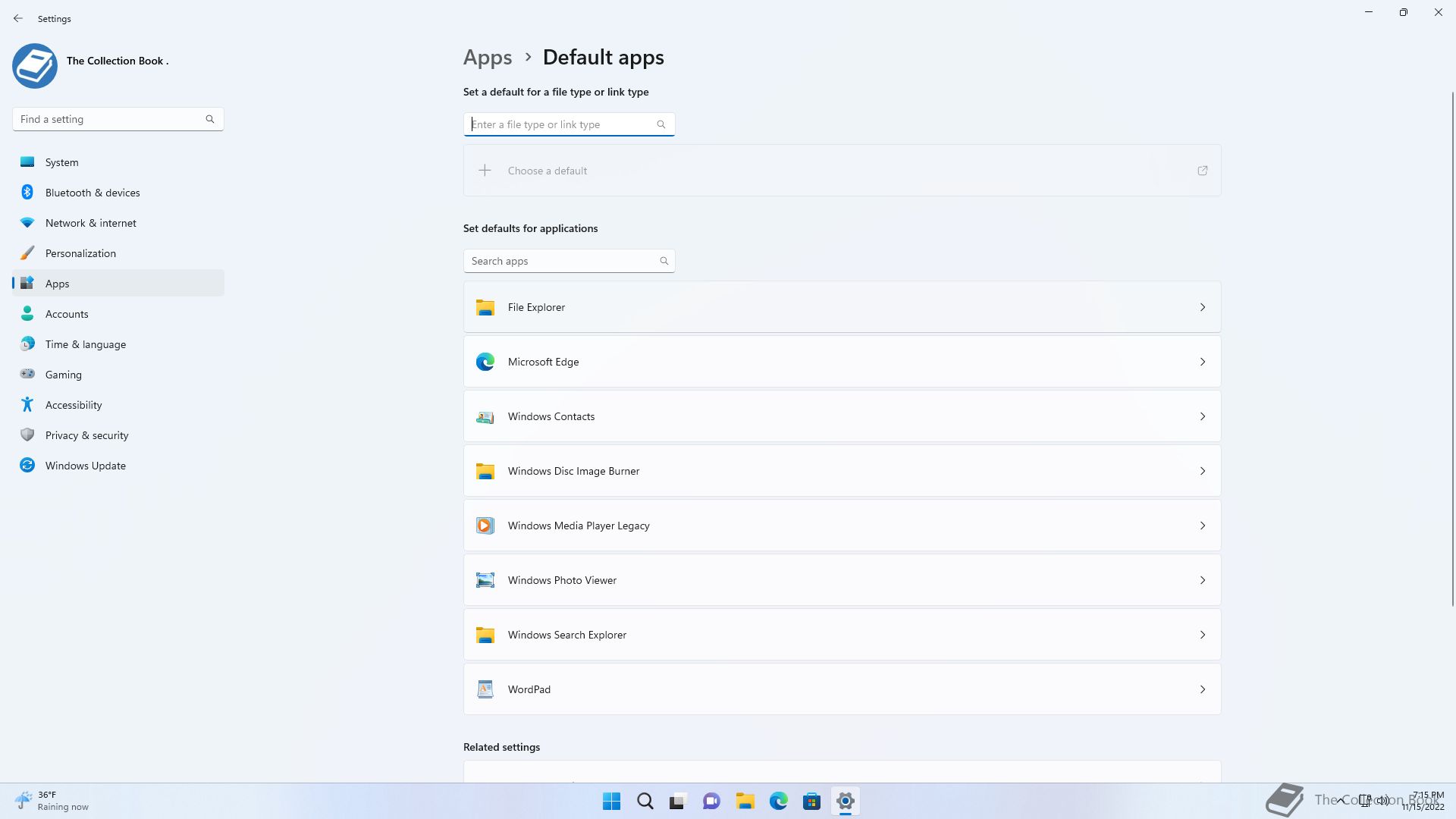1456x819 pixels.
Task: Open the Windows Start menu
Action: (x=611, y=801)
